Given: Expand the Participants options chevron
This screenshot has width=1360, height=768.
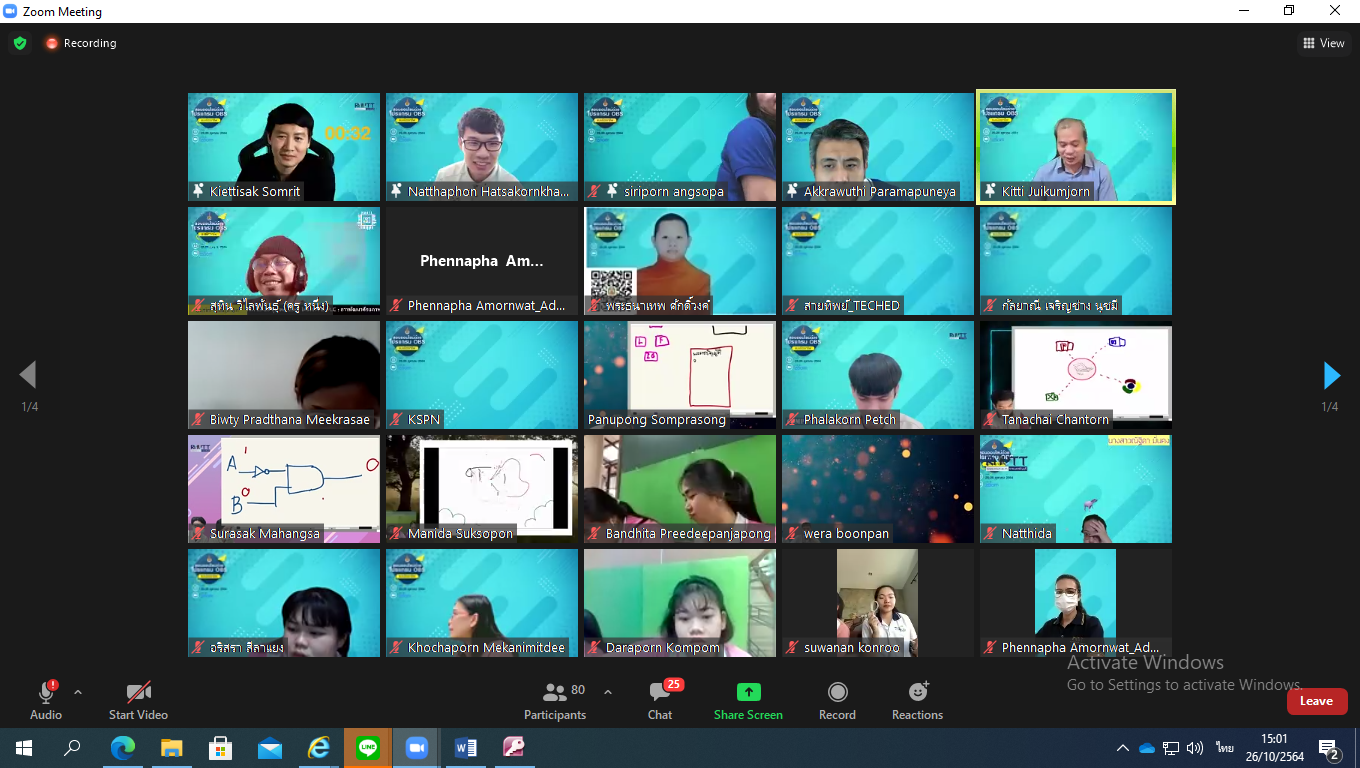Looking at the screenshot, I should 608,692.
